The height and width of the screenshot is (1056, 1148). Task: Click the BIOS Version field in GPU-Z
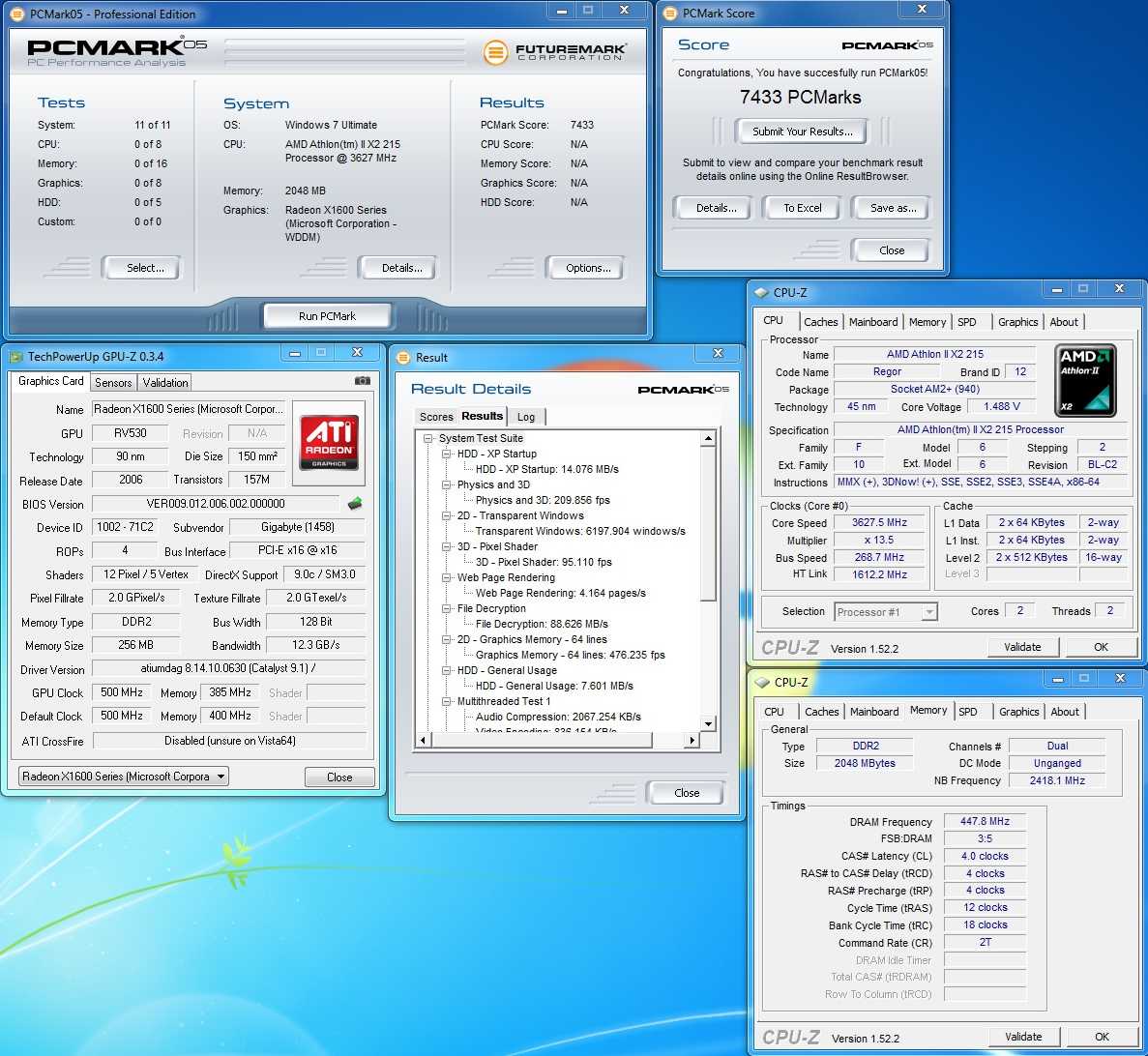[216, 504]
